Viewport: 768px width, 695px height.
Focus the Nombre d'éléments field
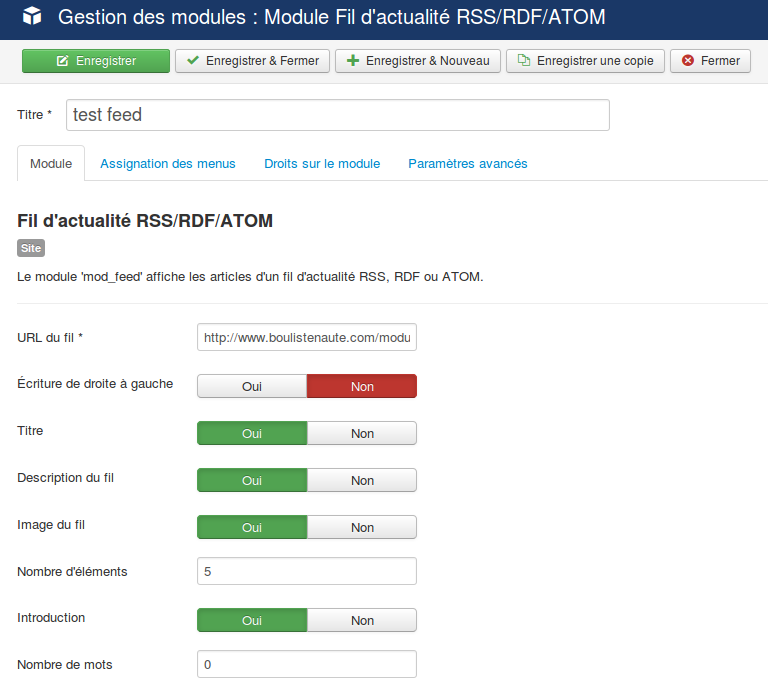[307, 572]
